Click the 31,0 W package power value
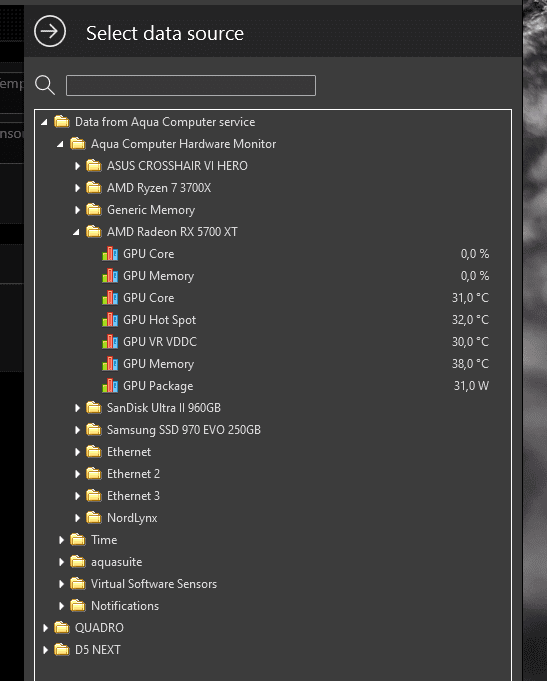 [x=471, y=386]
